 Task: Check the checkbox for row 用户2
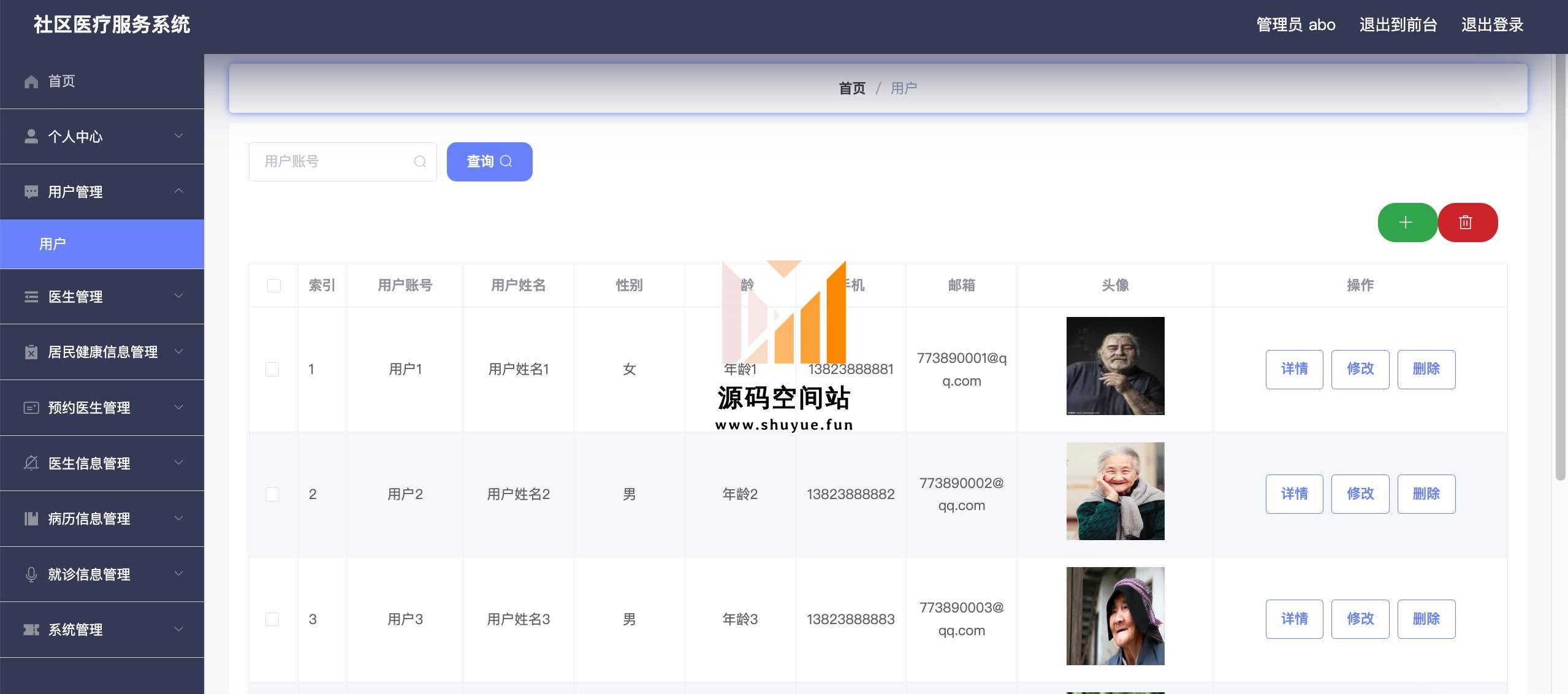pyautogui.click(x=272, y=495)
